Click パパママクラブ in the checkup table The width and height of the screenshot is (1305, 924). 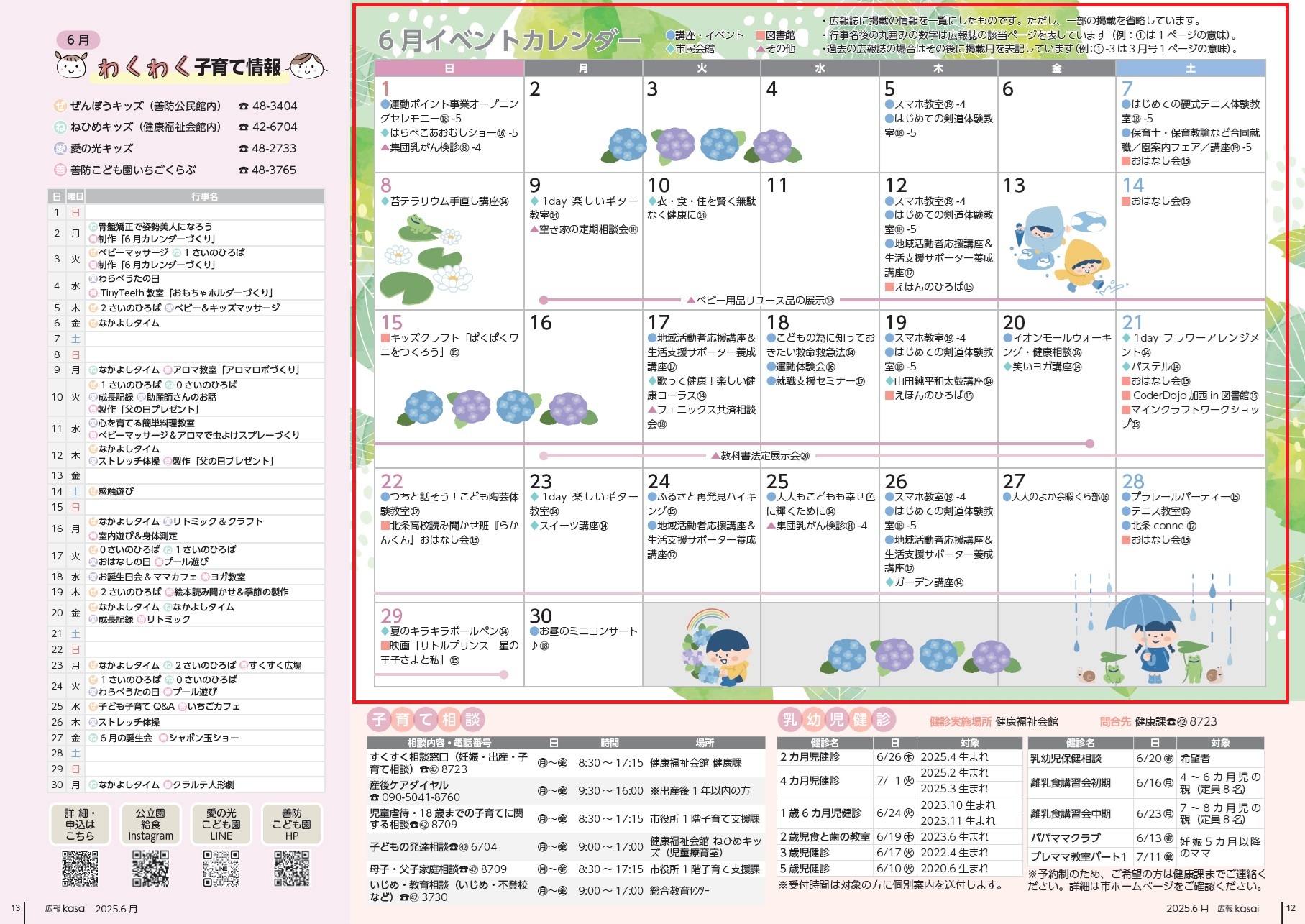[1066, 838]
